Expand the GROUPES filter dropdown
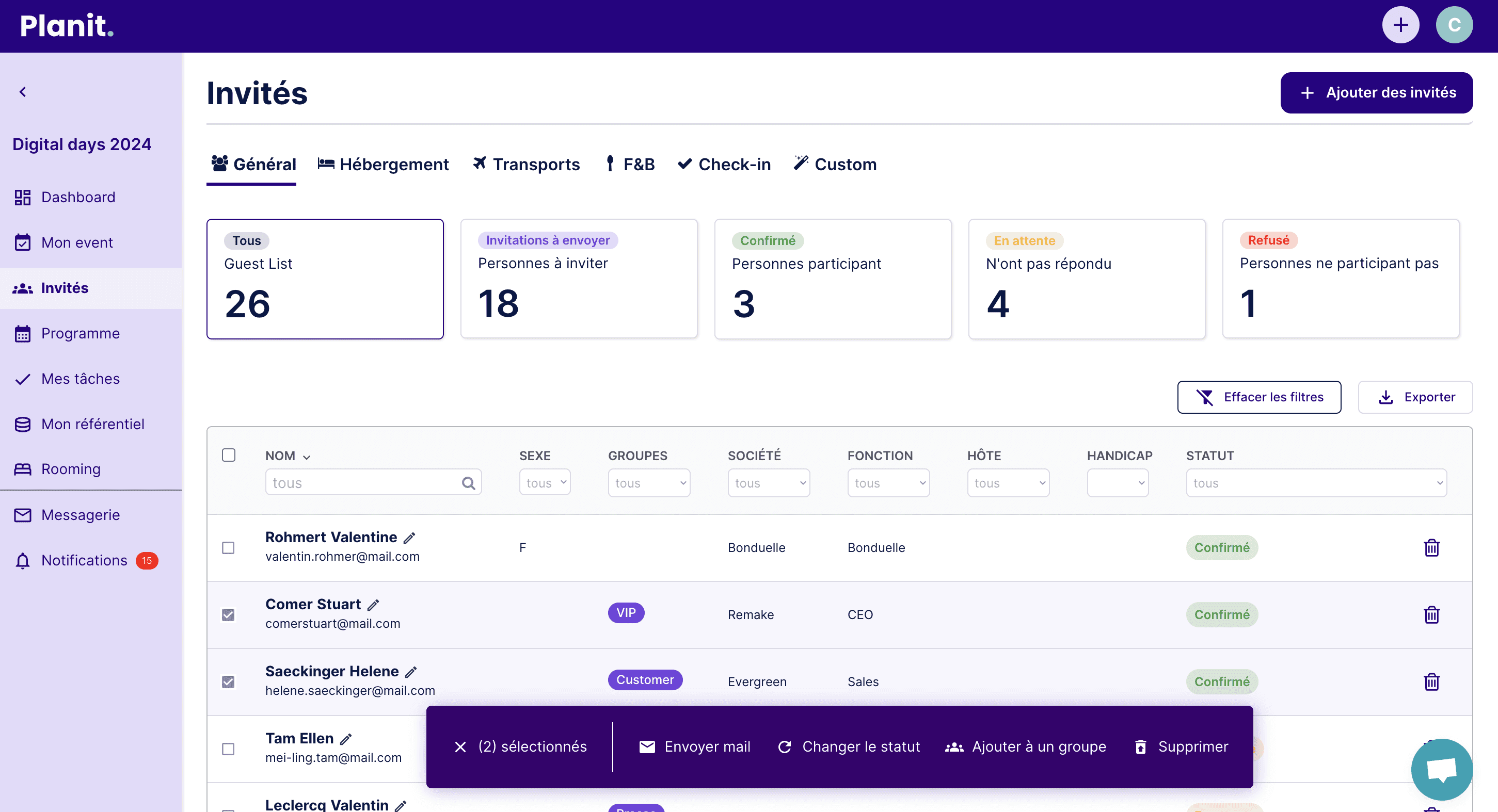The width and height of the screenshot is (1498, 812). point(649,483)
